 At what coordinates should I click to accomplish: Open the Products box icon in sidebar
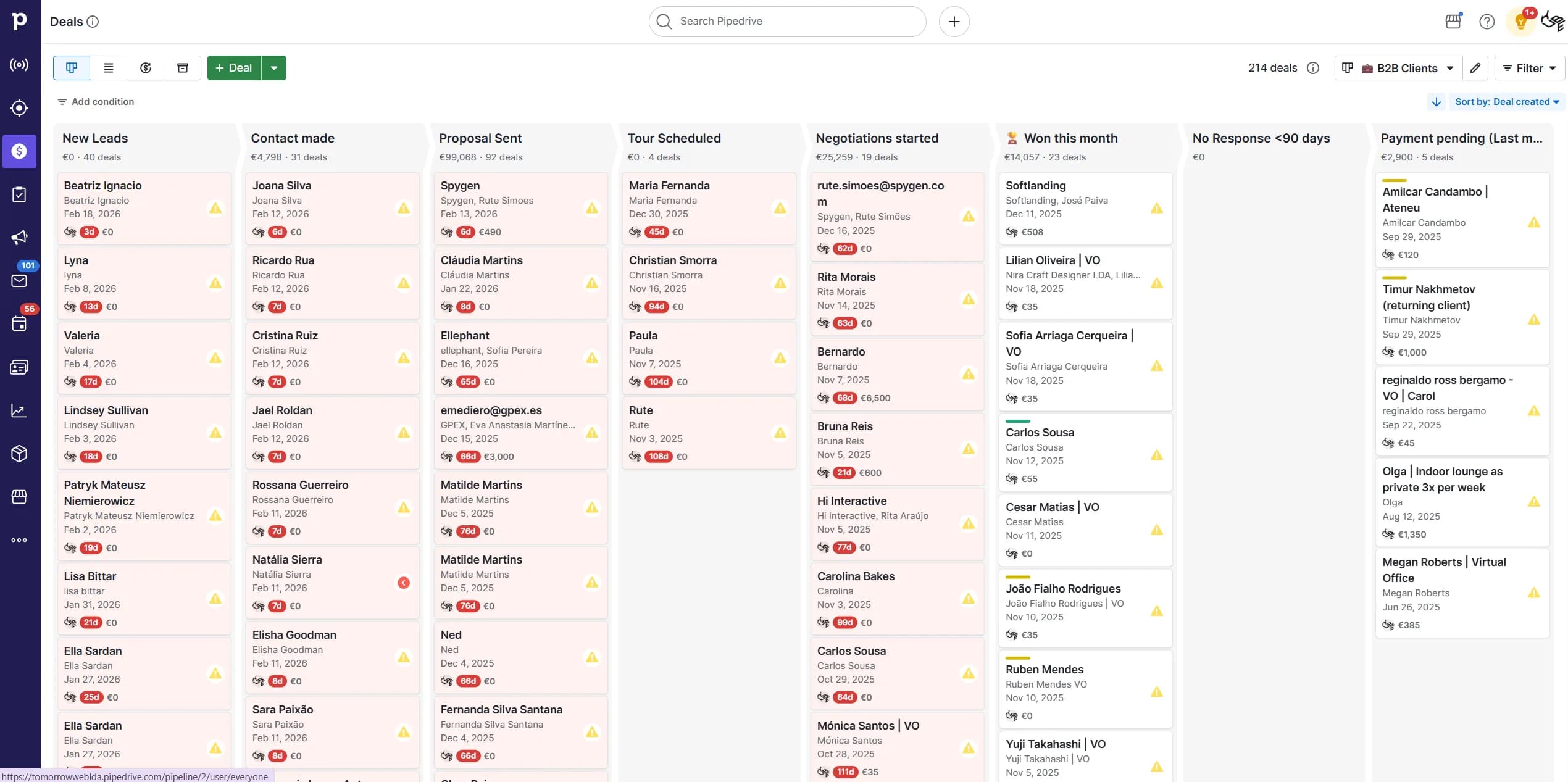pos(20,454)
